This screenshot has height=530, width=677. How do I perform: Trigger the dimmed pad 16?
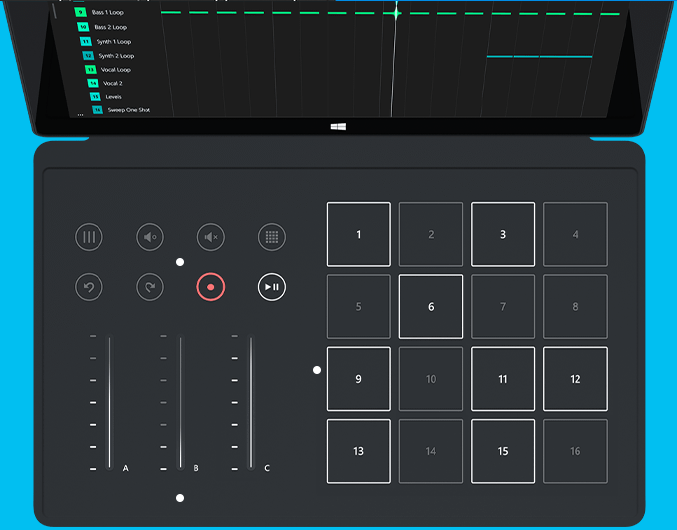[575, 451]
